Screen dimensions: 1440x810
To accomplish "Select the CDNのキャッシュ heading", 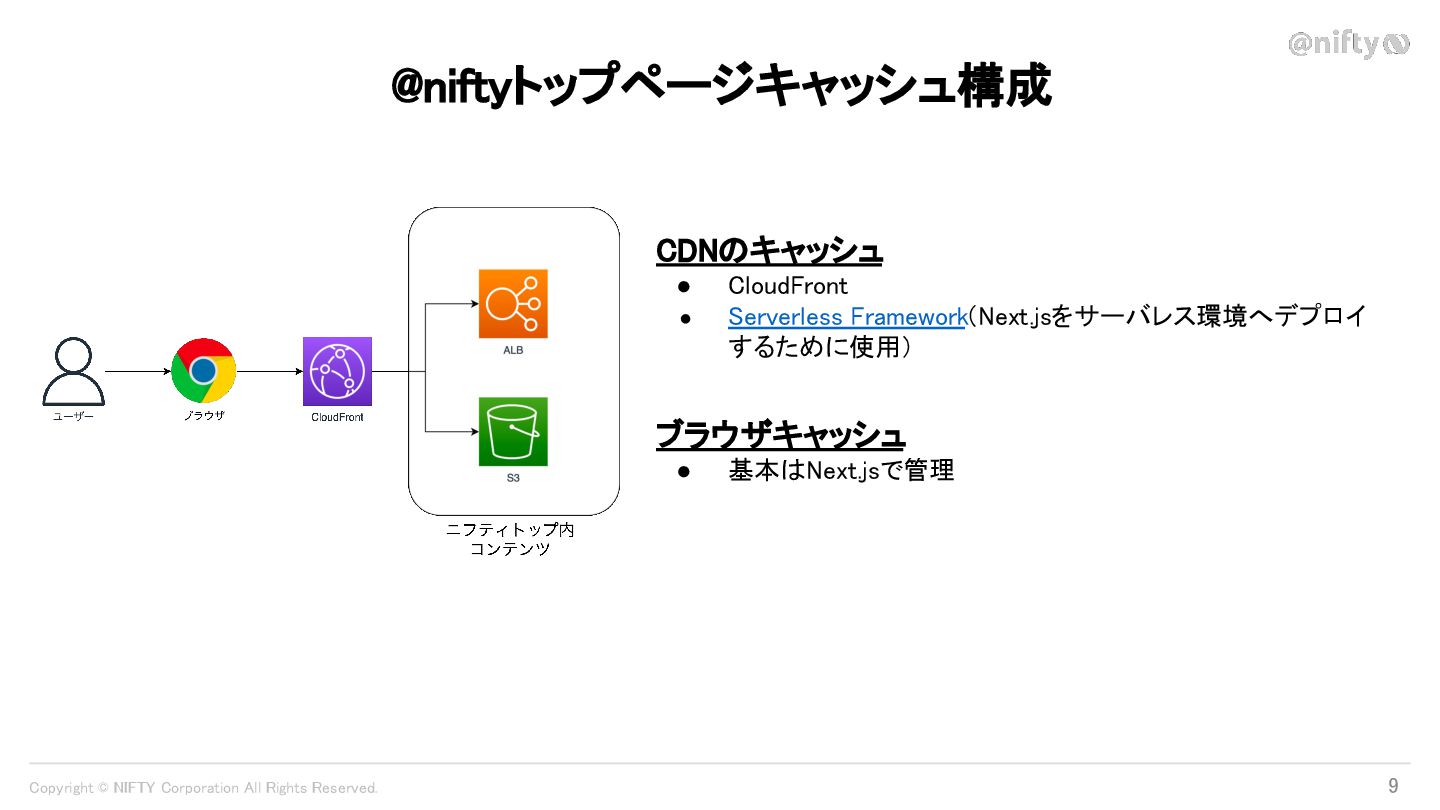I will (769, 251).
